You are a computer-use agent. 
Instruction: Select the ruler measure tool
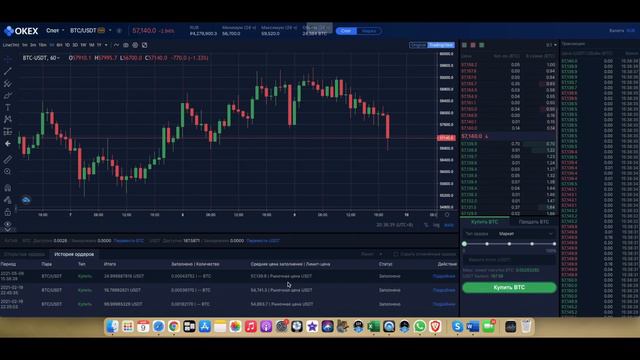pyautogui.click(x=7, y=160)
